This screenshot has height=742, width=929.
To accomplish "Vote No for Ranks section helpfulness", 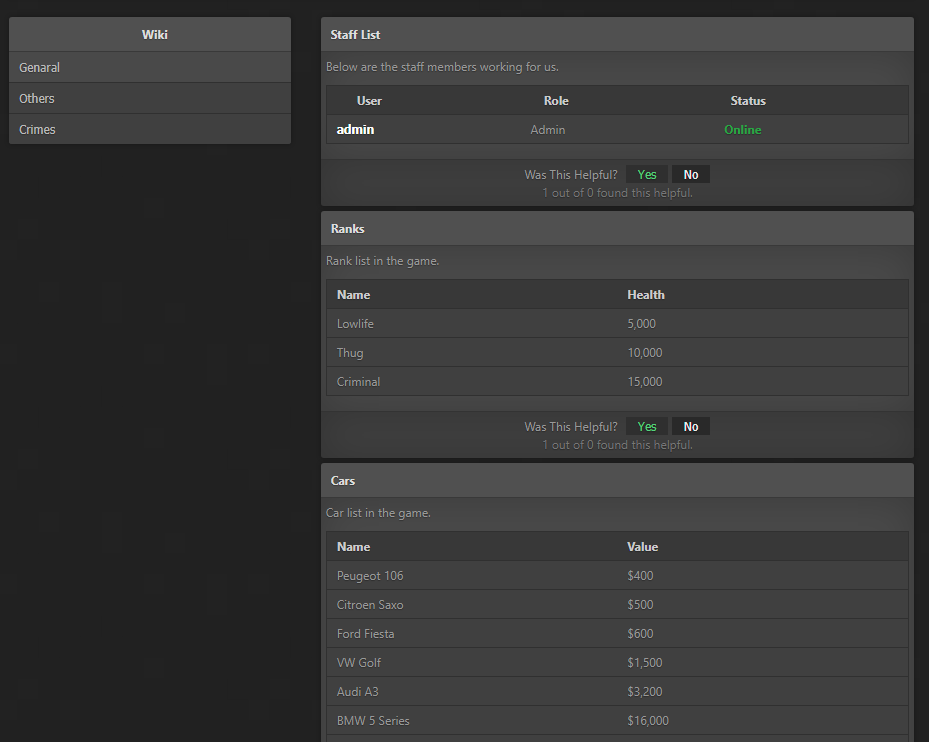I will [x=691, y=427].
